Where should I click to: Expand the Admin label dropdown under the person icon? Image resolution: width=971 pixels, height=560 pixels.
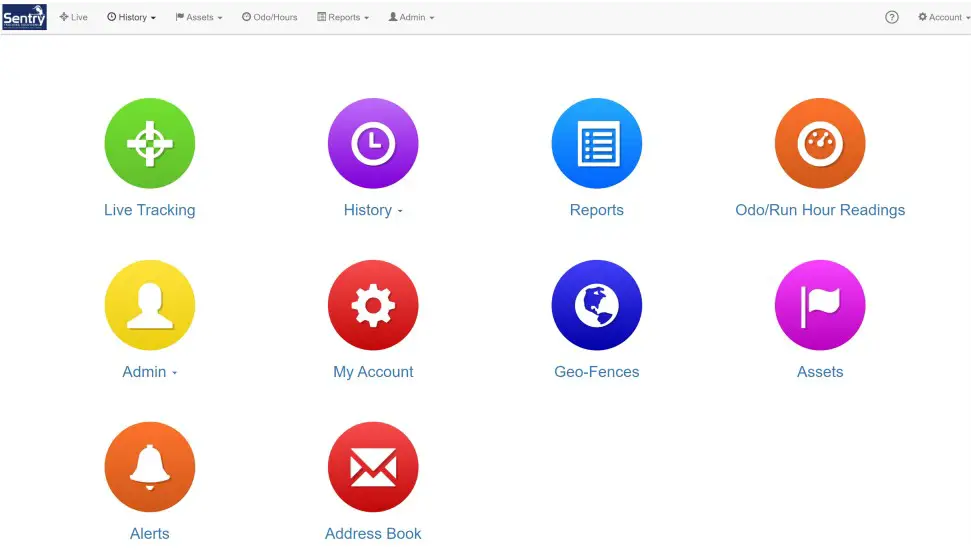[150, 372]
